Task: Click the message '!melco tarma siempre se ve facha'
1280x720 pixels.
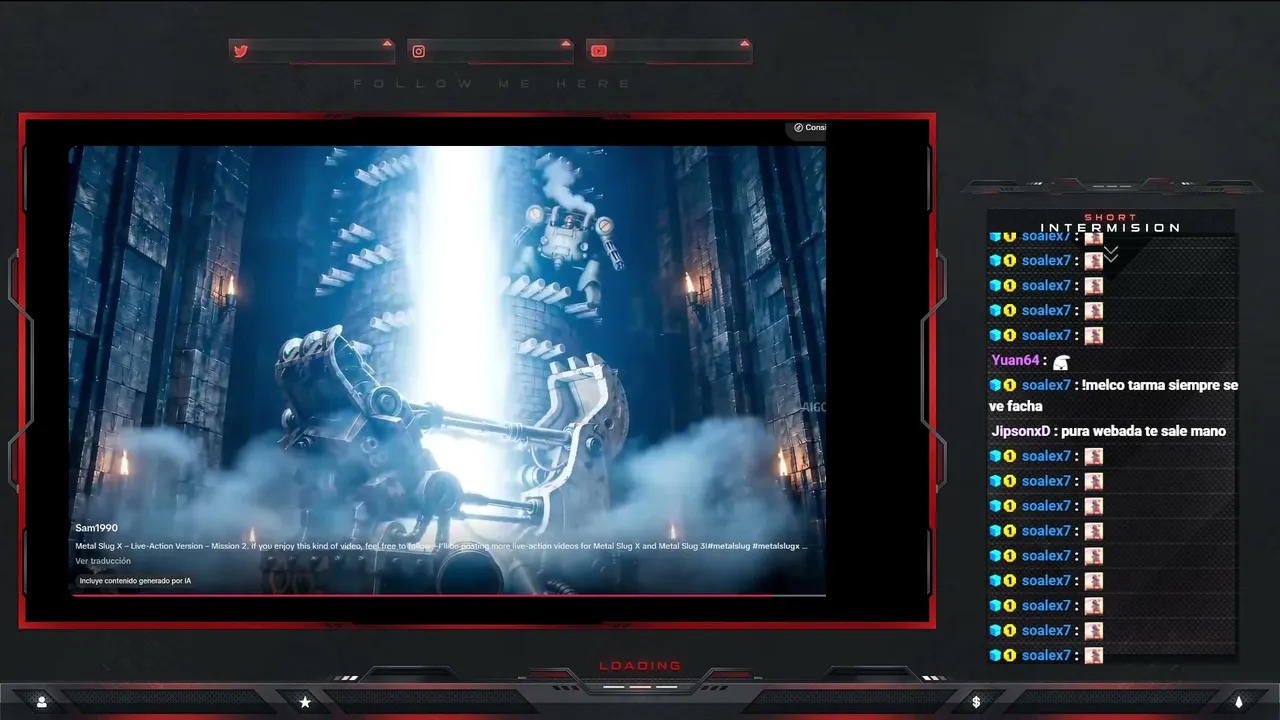Action: pyautogui.click(x=1113, y=396)
